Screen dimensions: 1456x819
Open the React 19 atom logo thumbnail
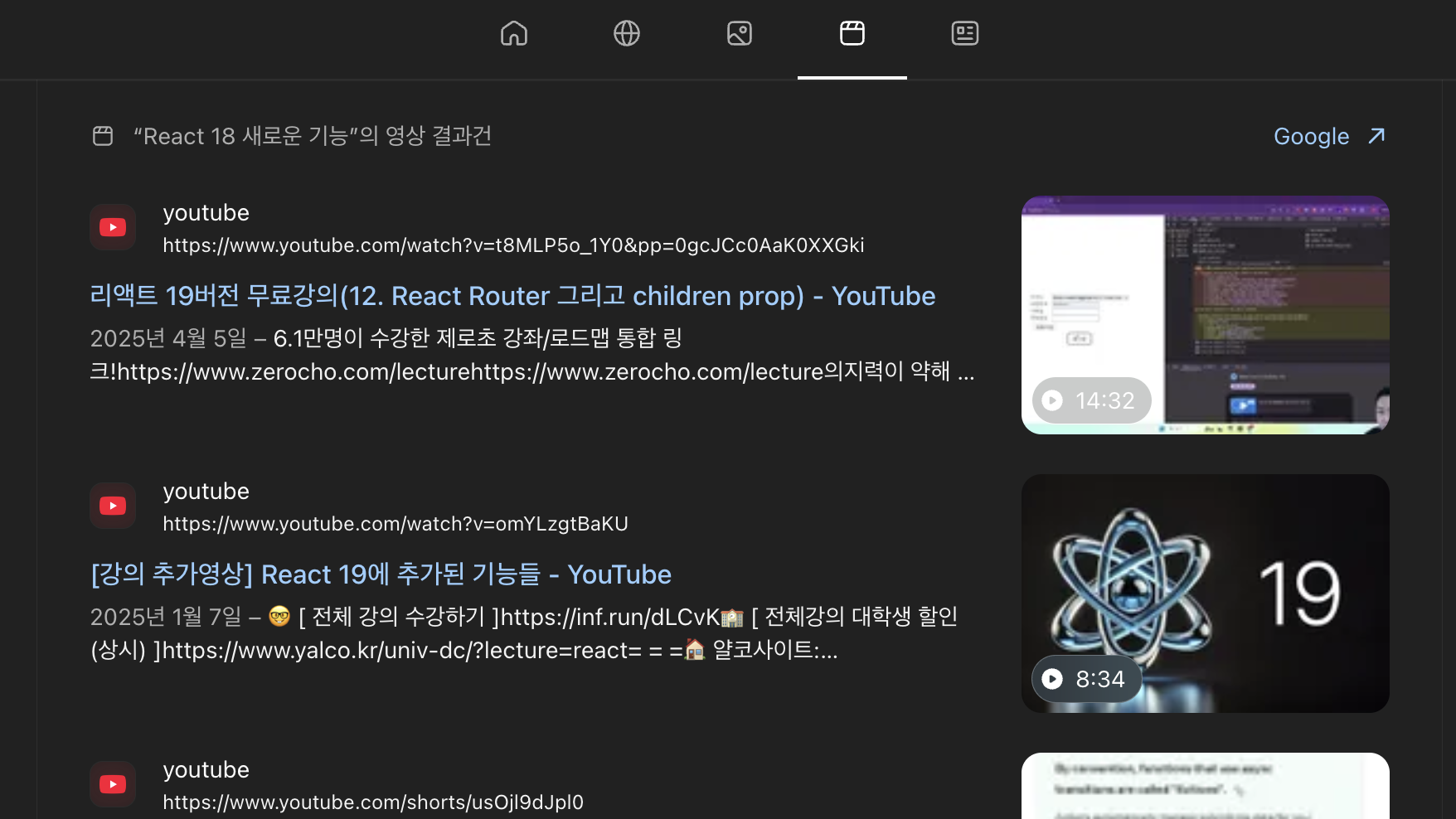click(1206, 594)
